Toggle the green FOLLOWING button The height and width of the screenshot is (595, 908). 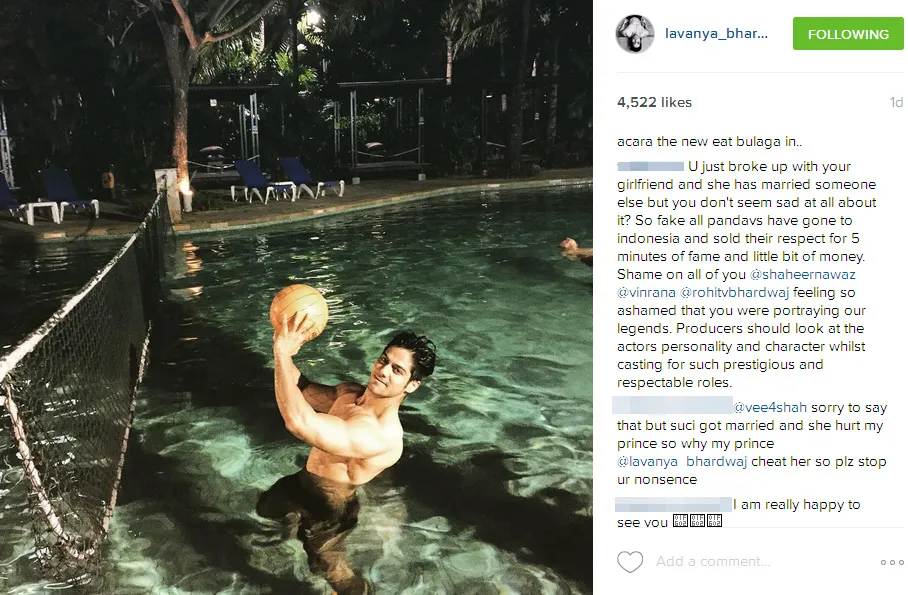click(848, 34)
